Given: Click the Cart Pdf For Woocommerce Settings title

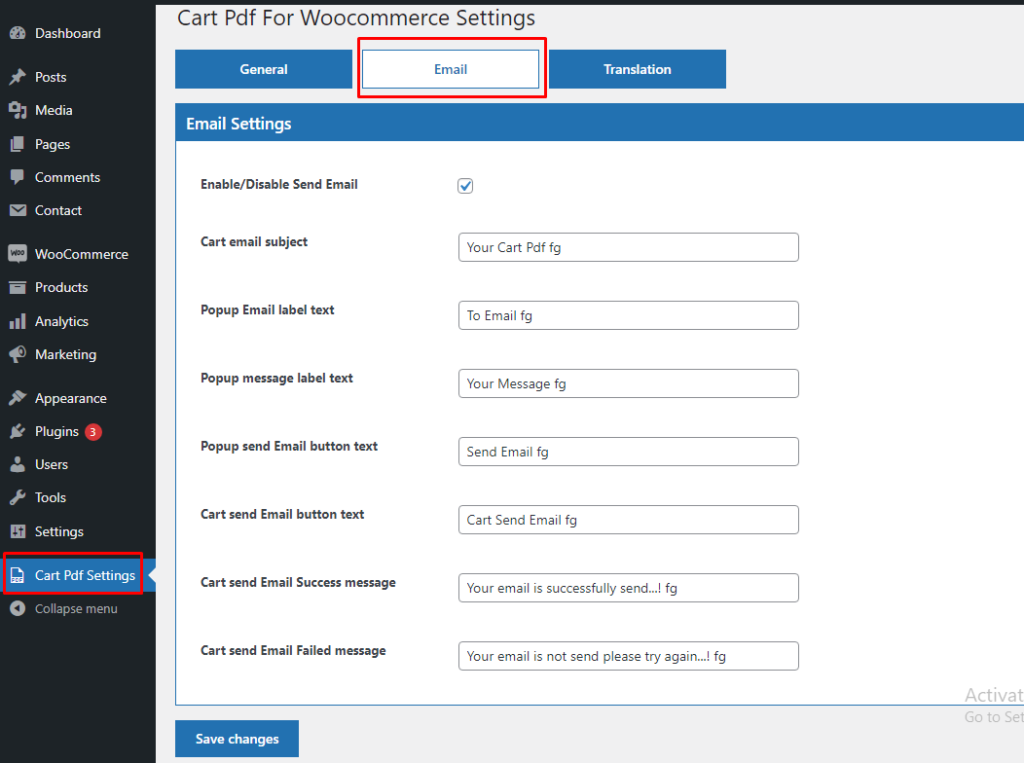Looking at the screenshot, I should [357, 18].
